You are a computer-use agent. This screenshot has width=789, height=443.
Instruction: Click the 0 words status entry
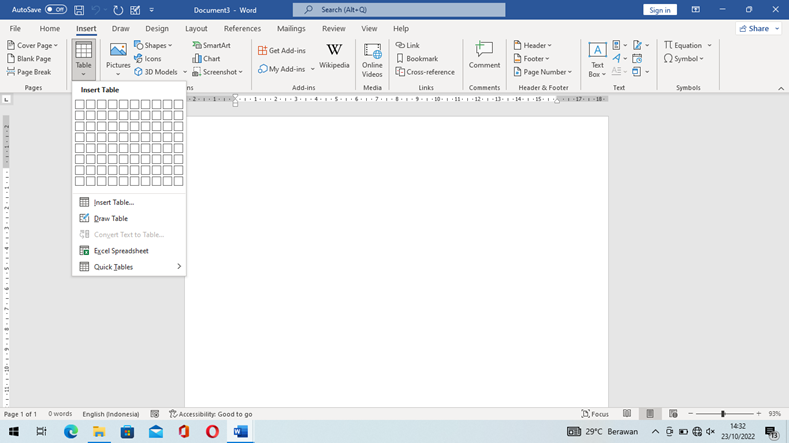click(60, 414)
